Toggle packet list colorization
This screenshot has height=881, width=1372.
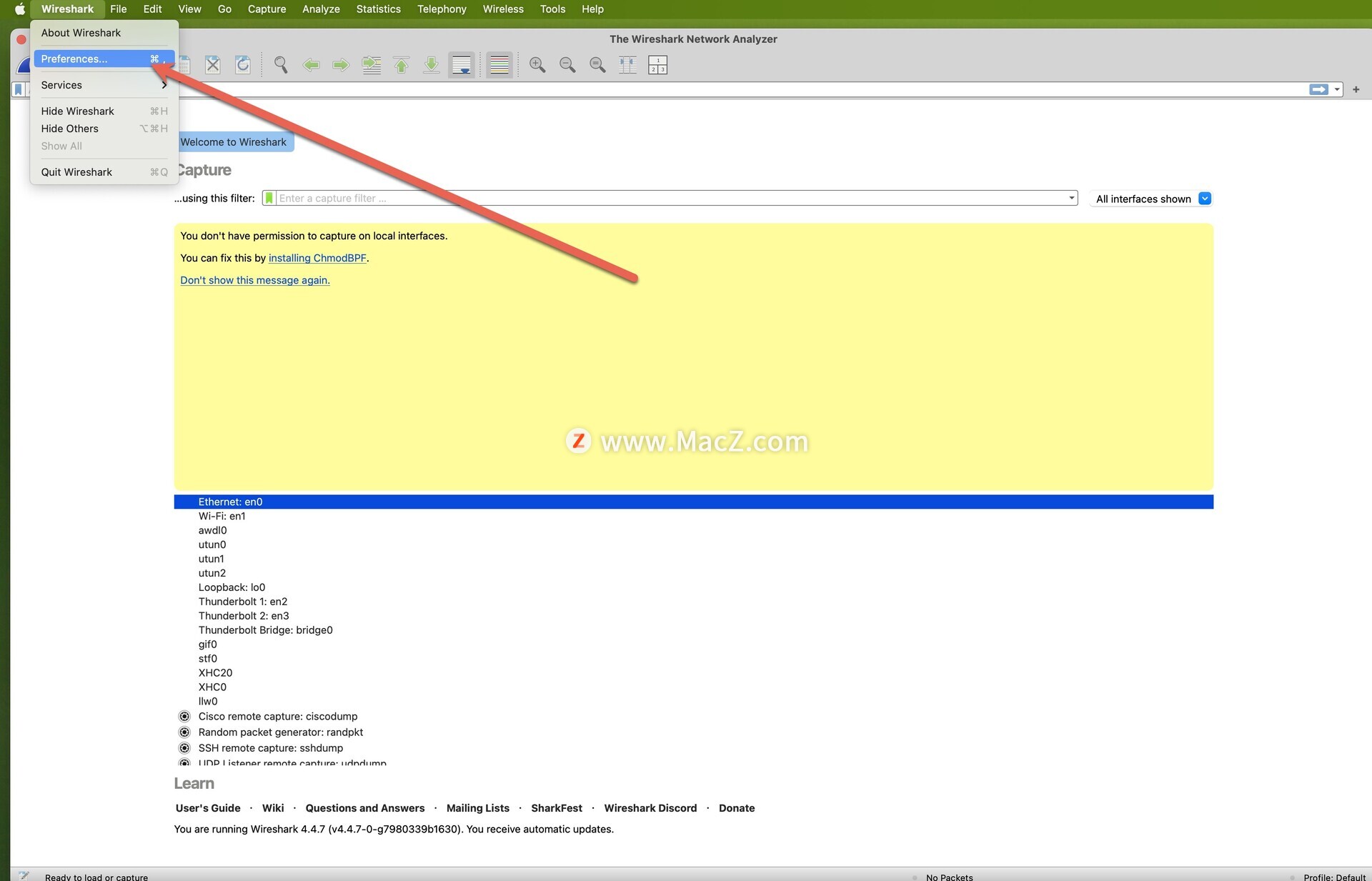pos(499,65)
